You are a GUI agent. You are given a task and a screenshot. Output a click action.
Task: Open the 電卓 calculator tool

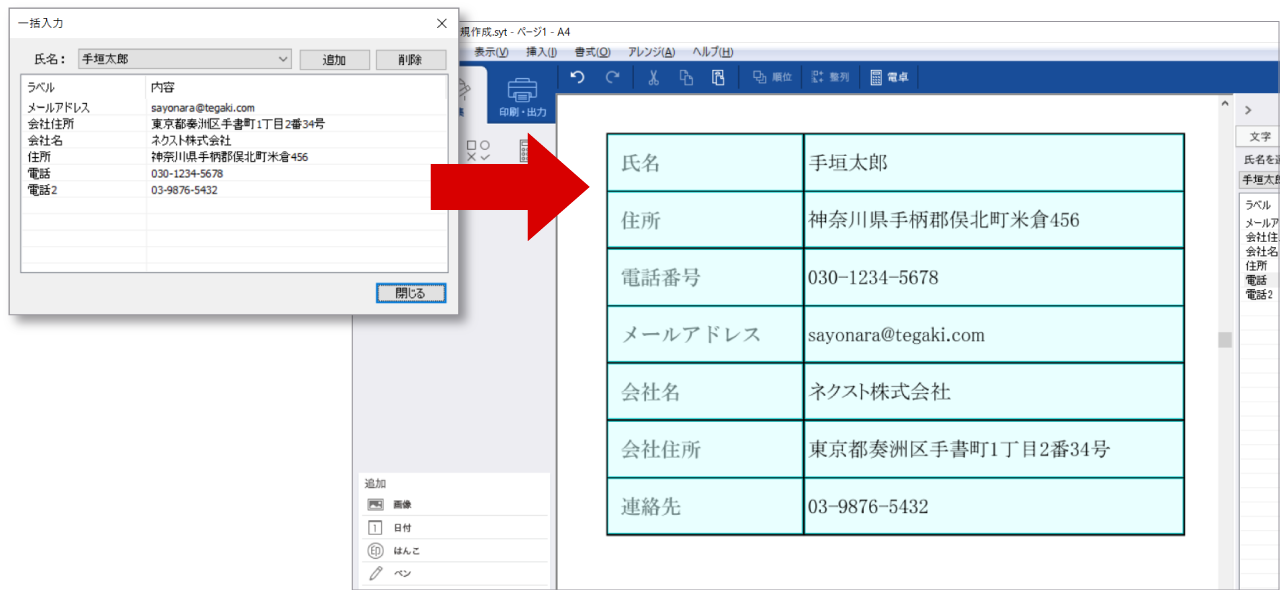(x=889, y=77)
